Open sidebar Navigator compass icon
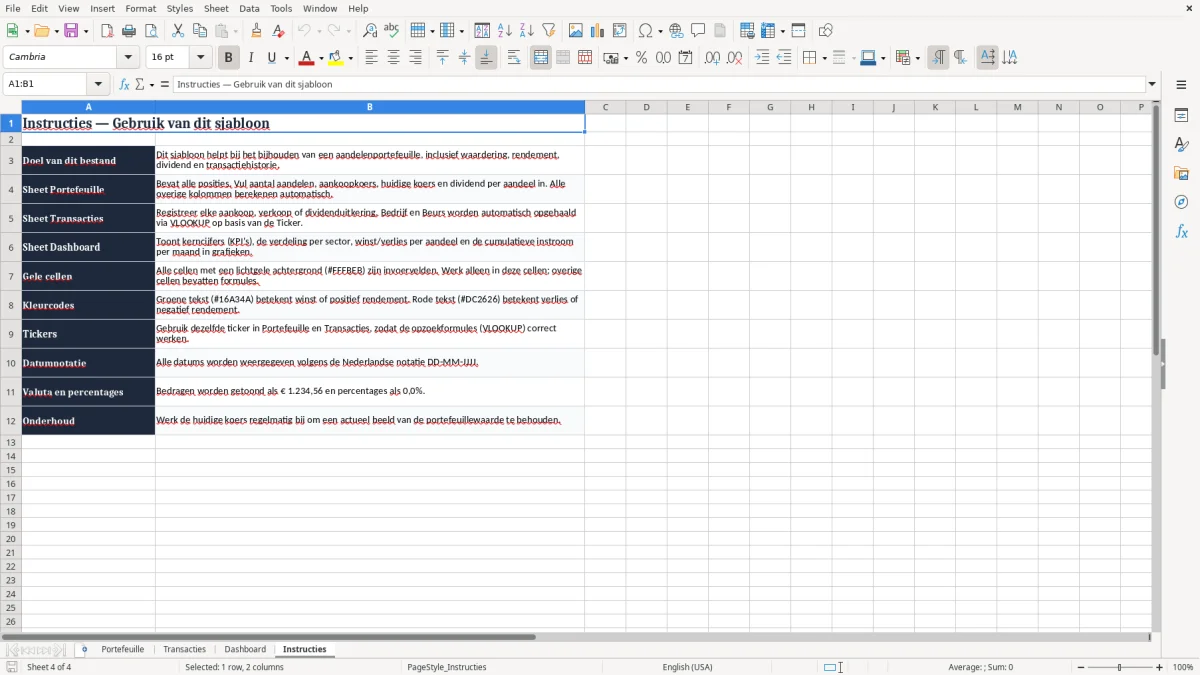This screenshot has width=1200, height=675. (x=1181, y=202)
